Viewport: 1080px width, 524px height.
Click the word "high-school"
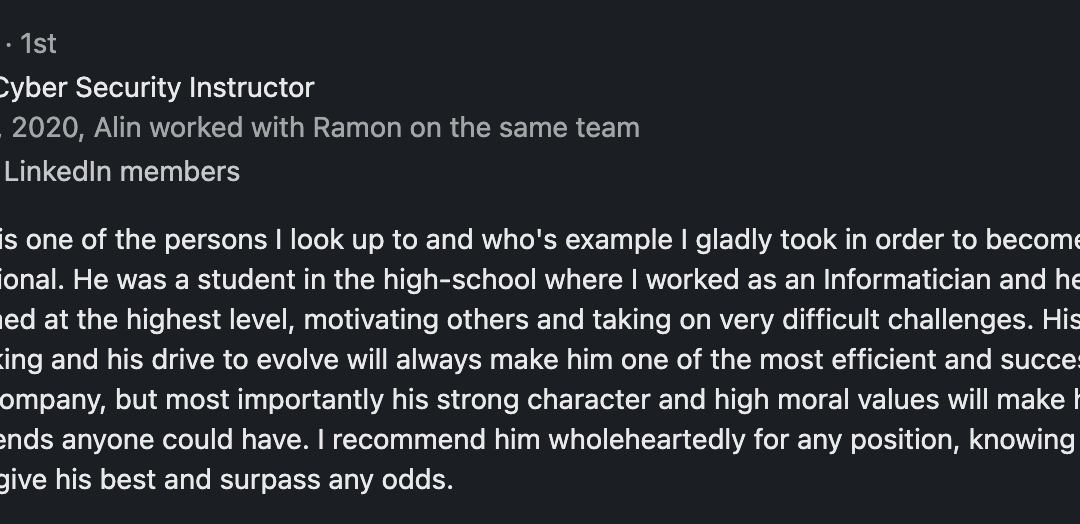tap(459, 280)
